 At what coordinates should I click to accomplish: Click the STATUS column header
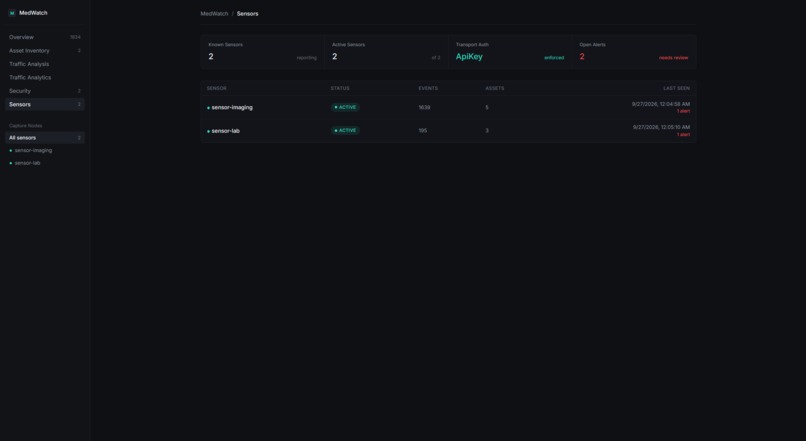(x=340, y=88)
